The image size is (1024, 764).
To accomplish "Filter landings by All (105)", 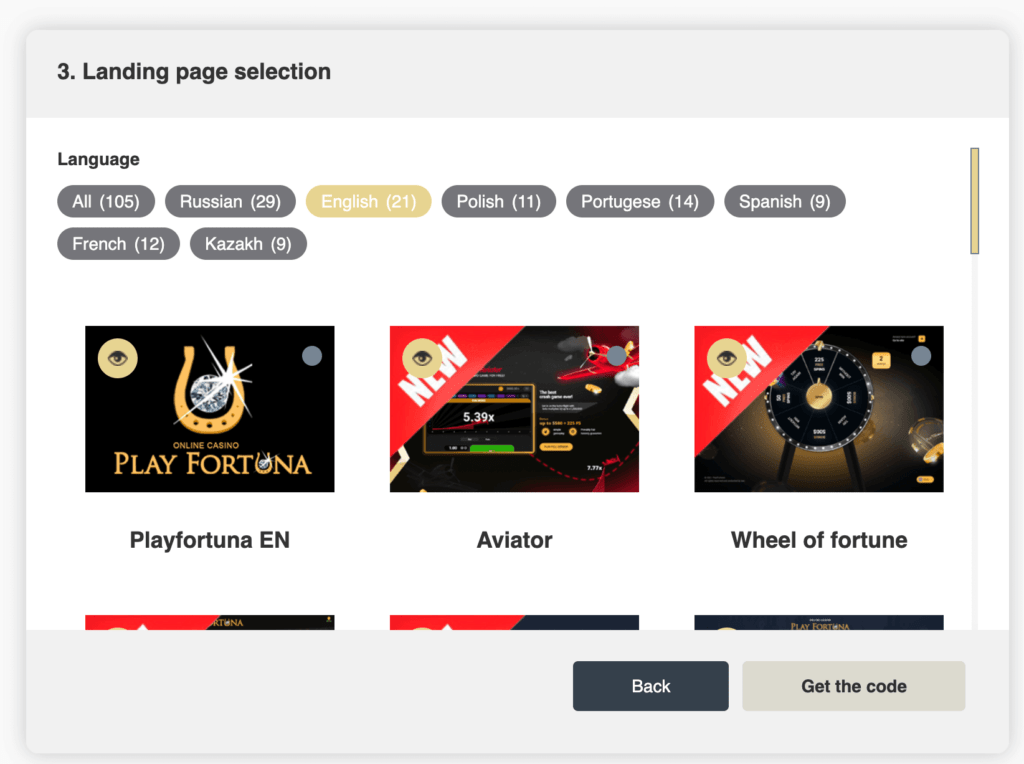I will (106, 201).
